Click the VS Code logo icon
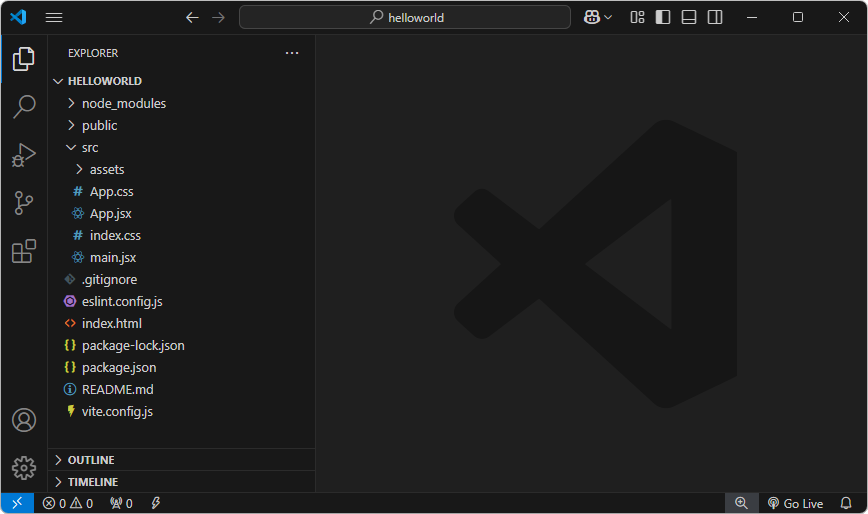The width and height of the screenshot is (868, 514). point(18,17)
